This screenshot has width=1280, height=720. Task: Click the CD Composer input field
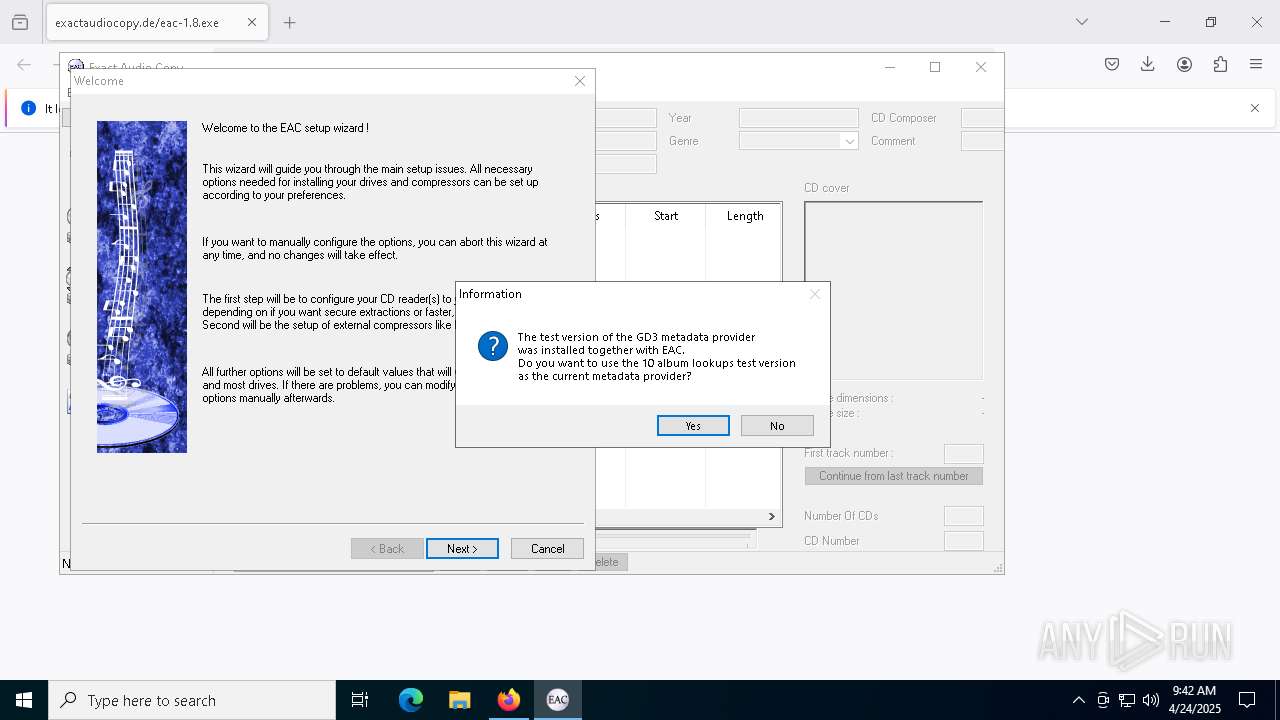[982, 118]
